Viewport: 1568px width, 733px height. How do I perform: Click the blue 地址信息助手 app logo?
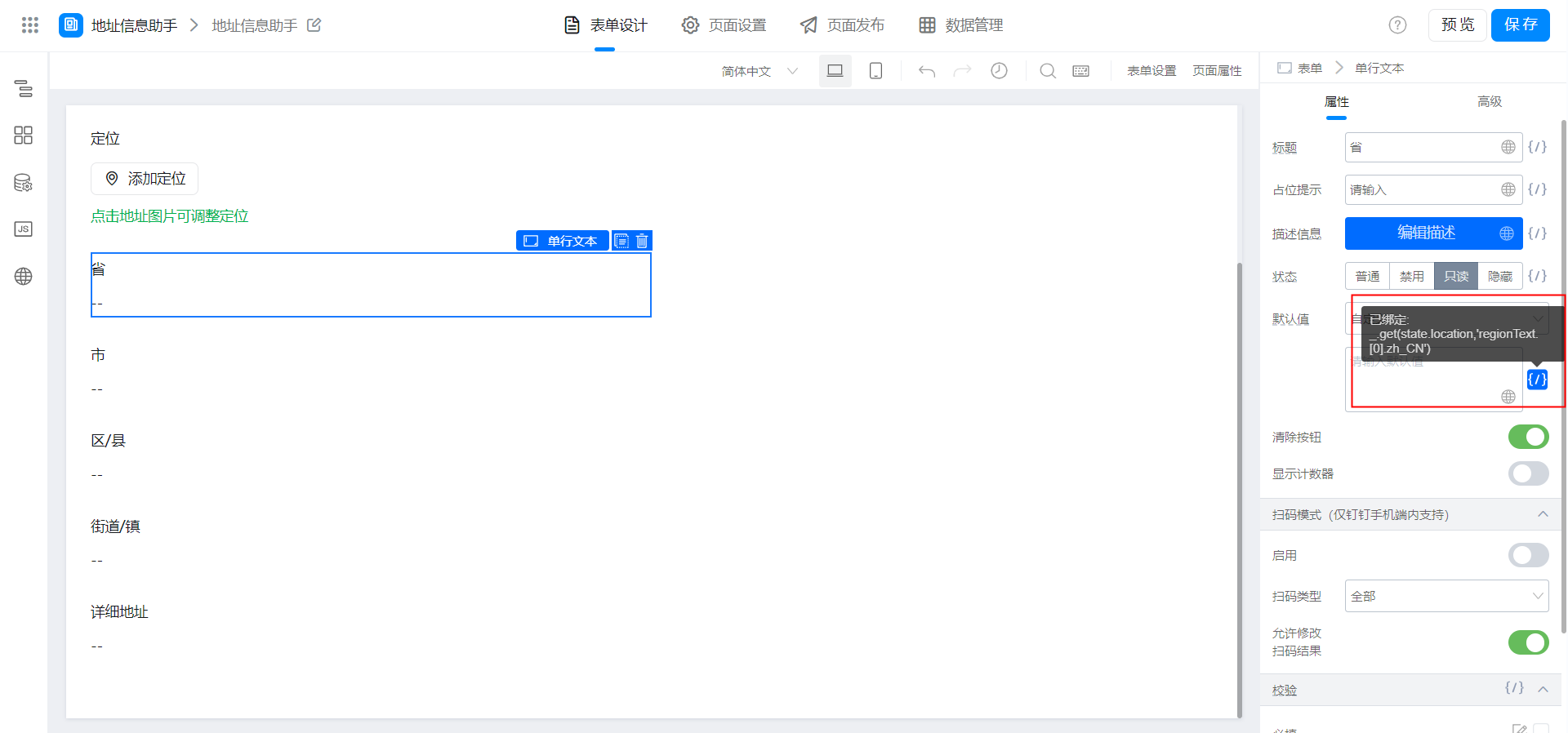[x=71, y=25]
